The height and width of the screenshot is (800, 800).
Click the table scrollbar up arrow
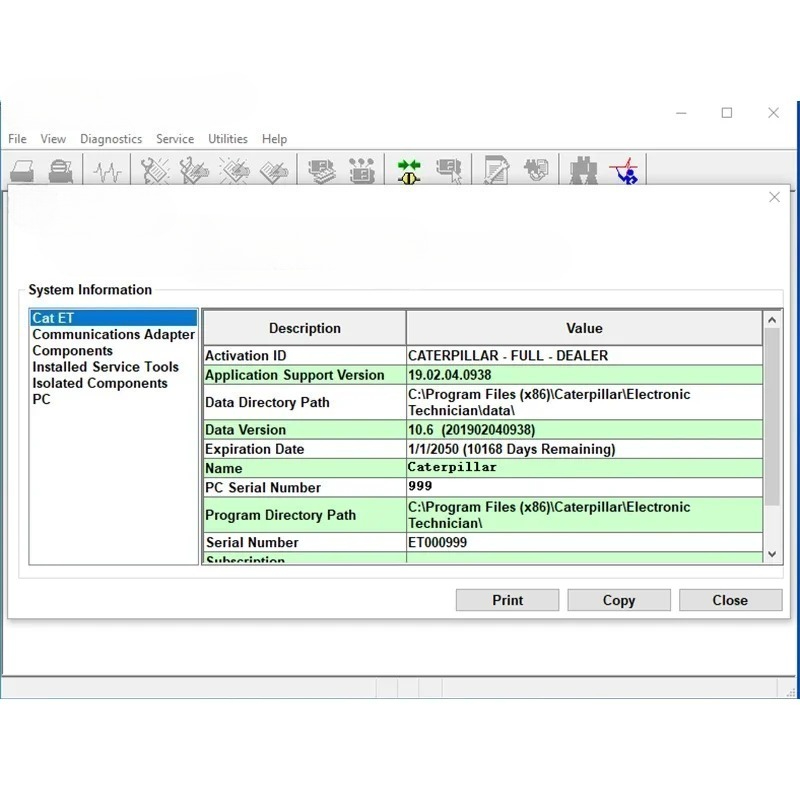[772, 320]
